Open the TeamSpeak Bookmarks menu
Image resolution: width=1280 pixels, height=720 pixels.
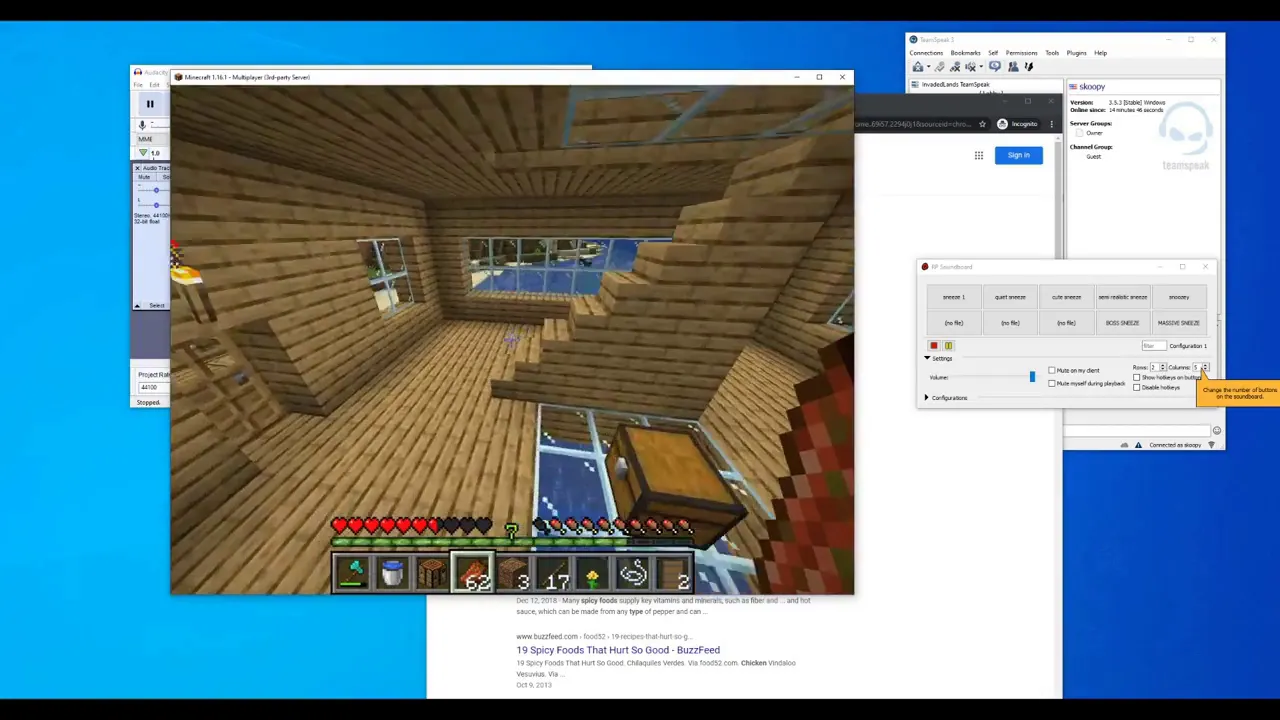pyautogui.click(x=965, y=53)
